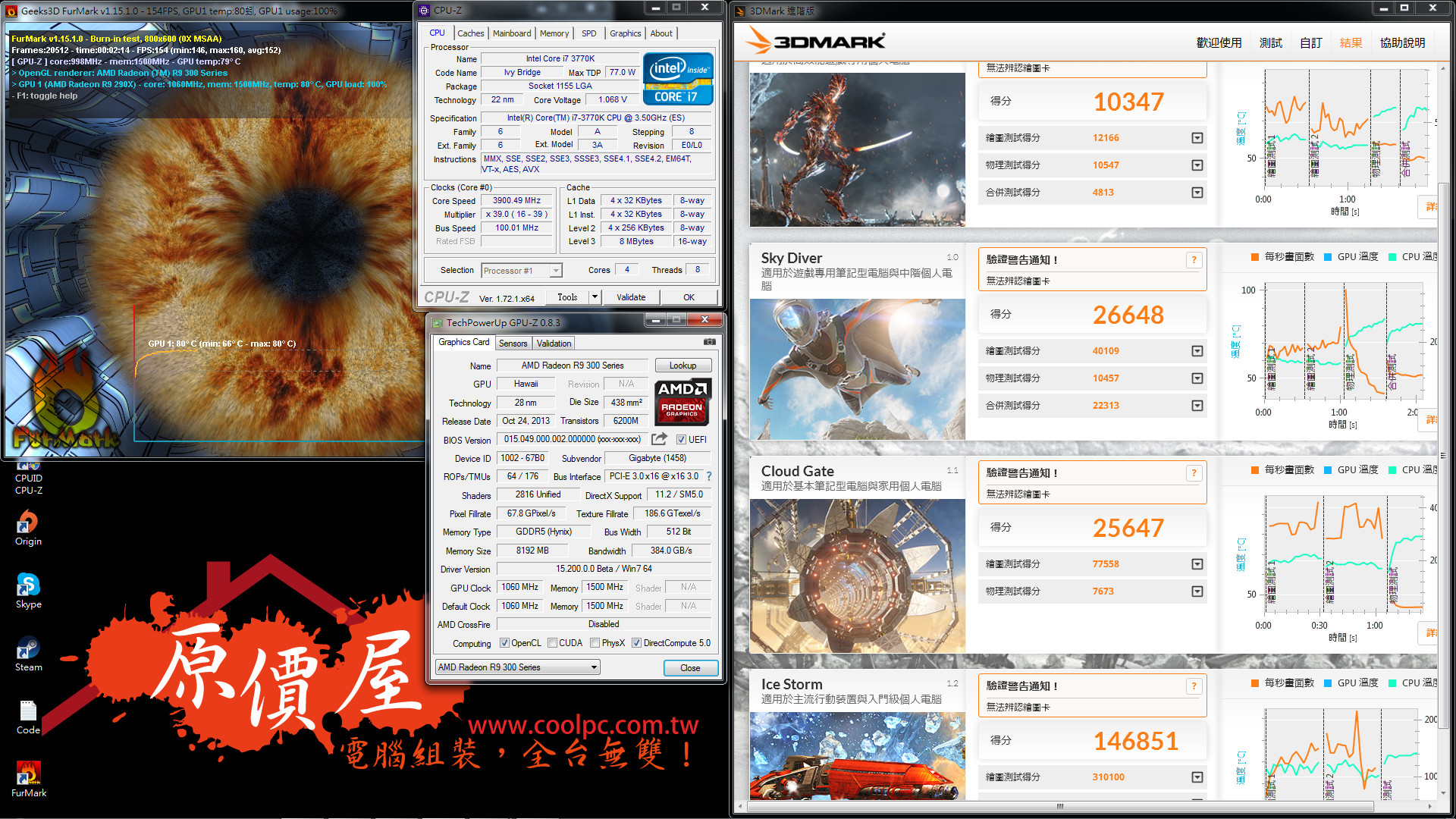Switch to the SPD tab in CPU-Z
This screenshot has width=1456, height=819.
(x=589, y=33)
